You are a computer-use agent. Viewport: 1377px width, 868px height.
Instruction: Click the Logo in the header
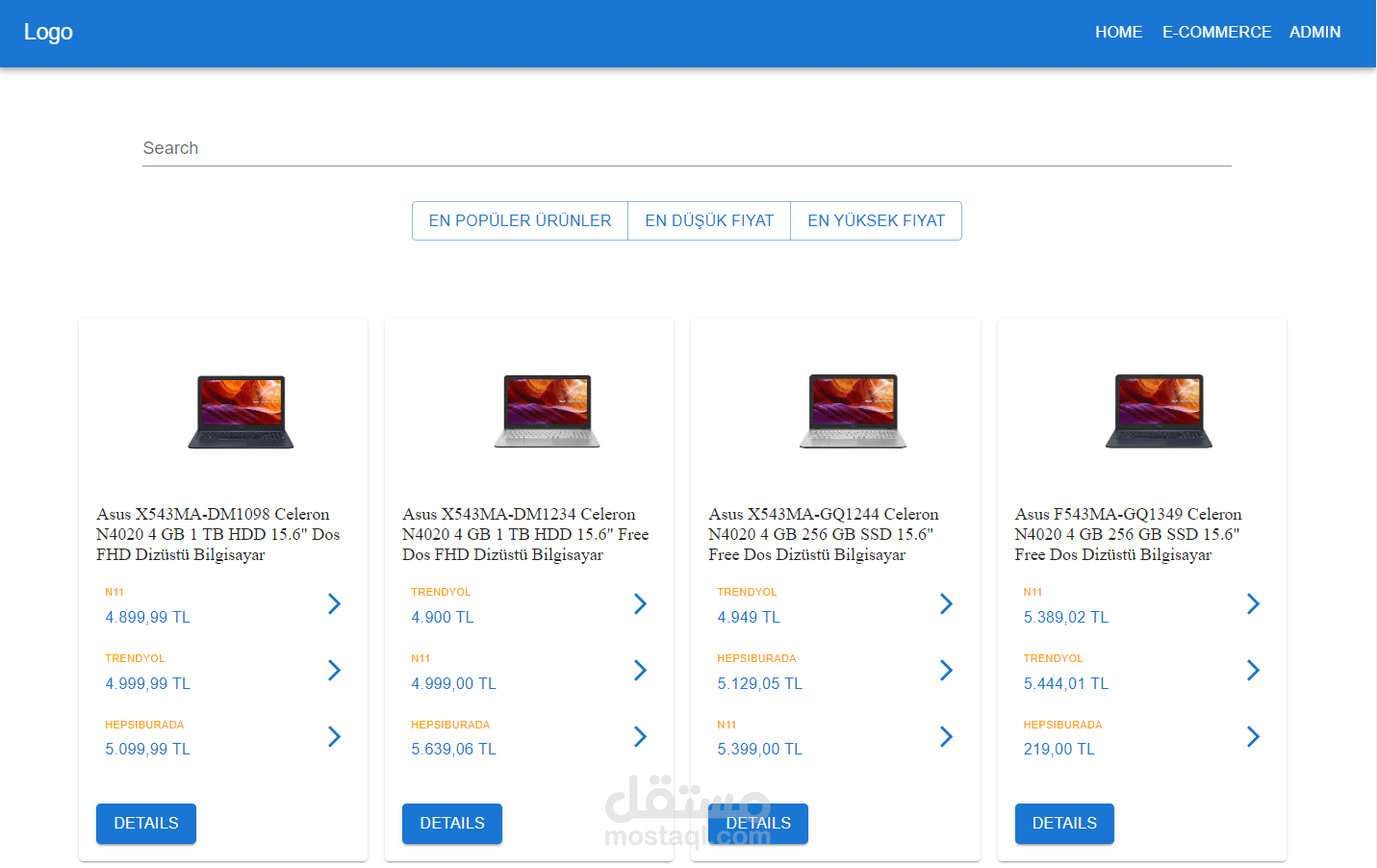click(48, 32)
